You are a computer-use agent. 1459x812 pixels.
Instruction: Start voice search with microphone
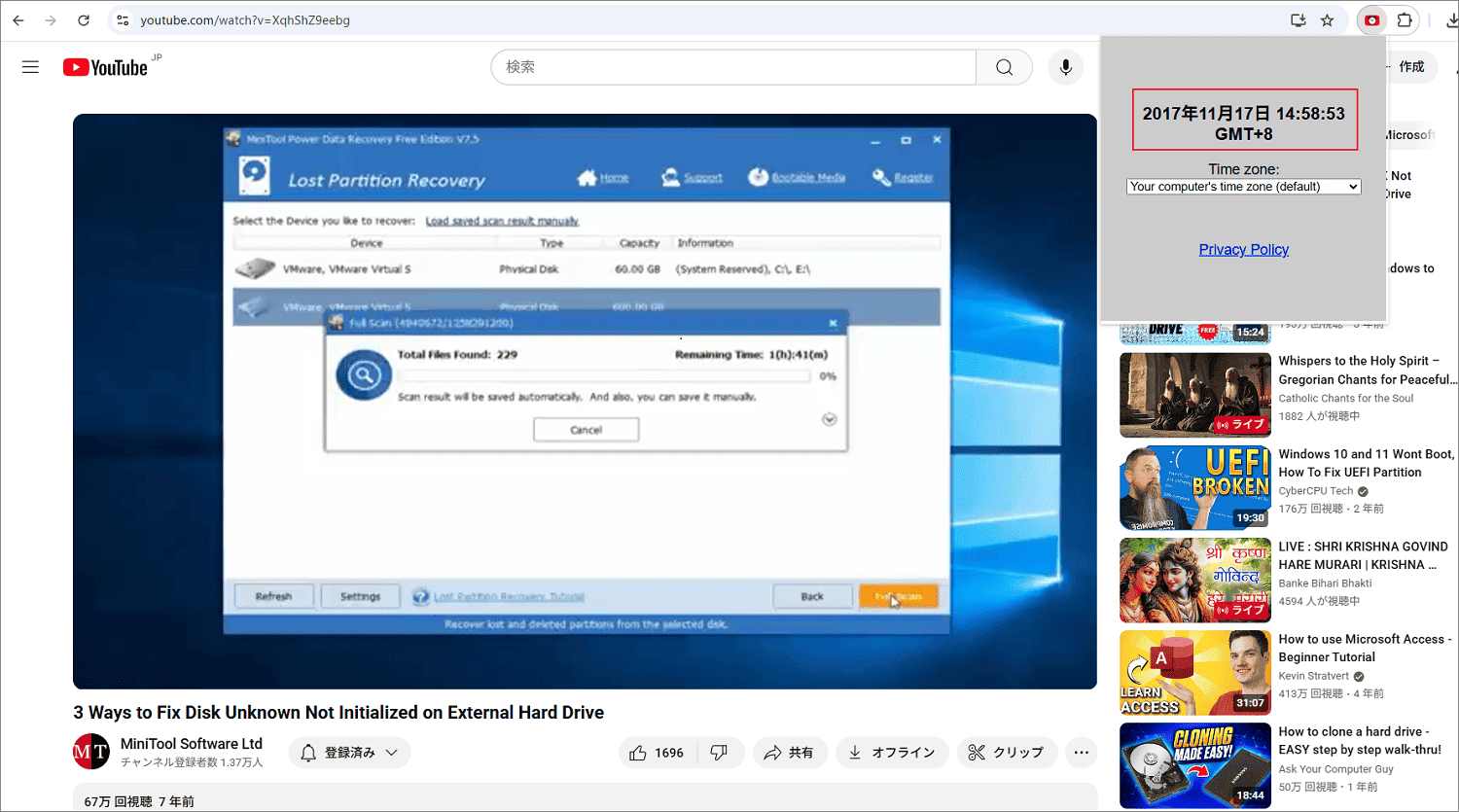(x=1066, y=67)
